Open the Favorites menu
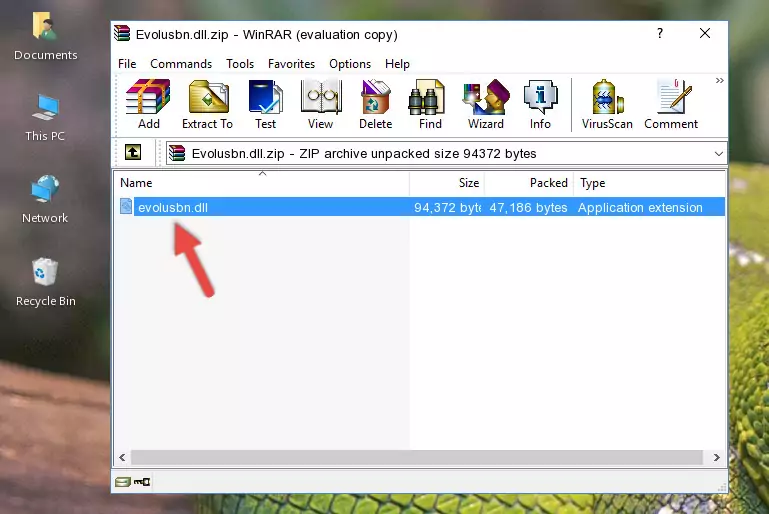The image size is (769, 514). tap(291, 64)
